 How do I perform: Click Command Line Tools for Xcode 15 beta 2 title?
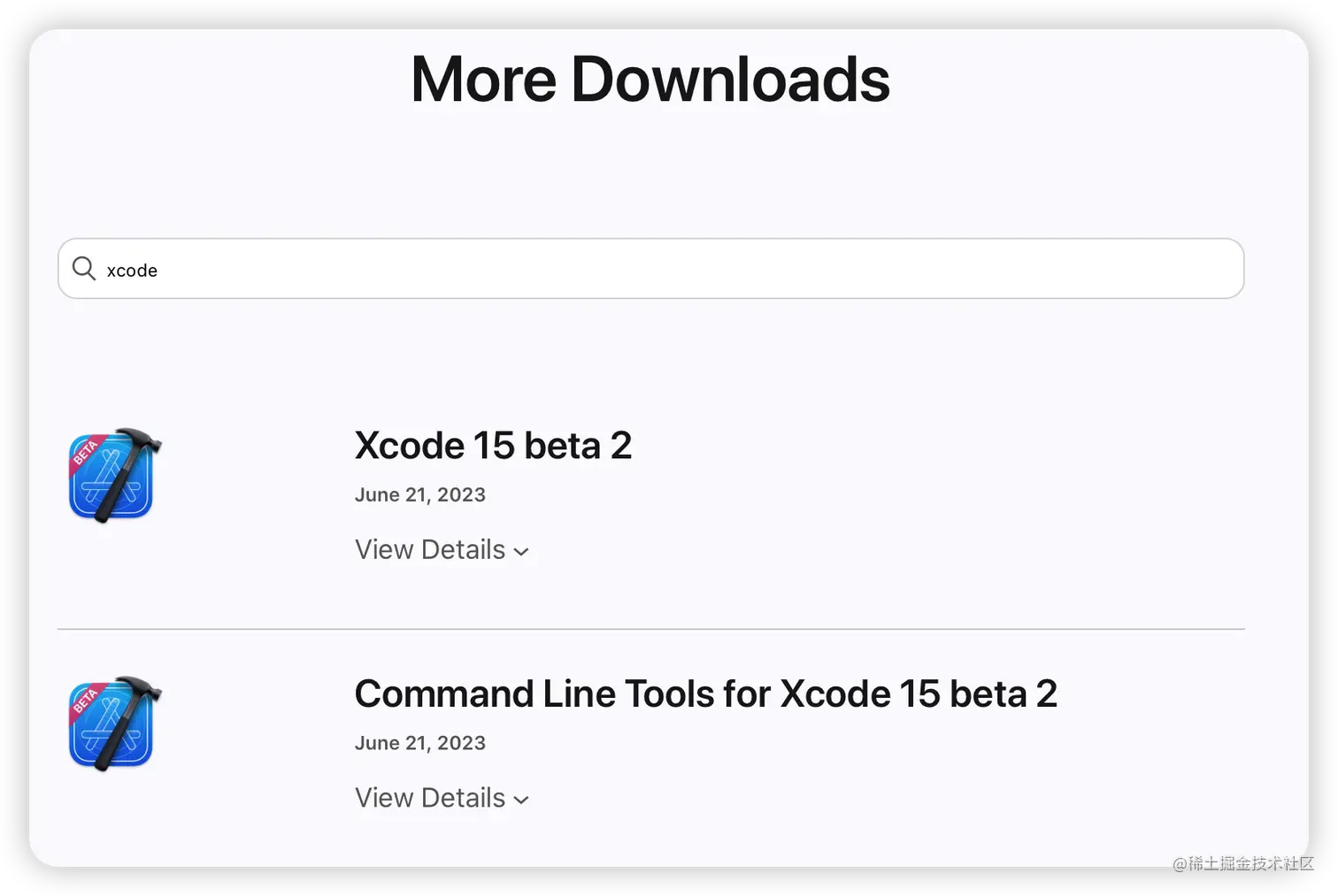[x=705, y=693]
